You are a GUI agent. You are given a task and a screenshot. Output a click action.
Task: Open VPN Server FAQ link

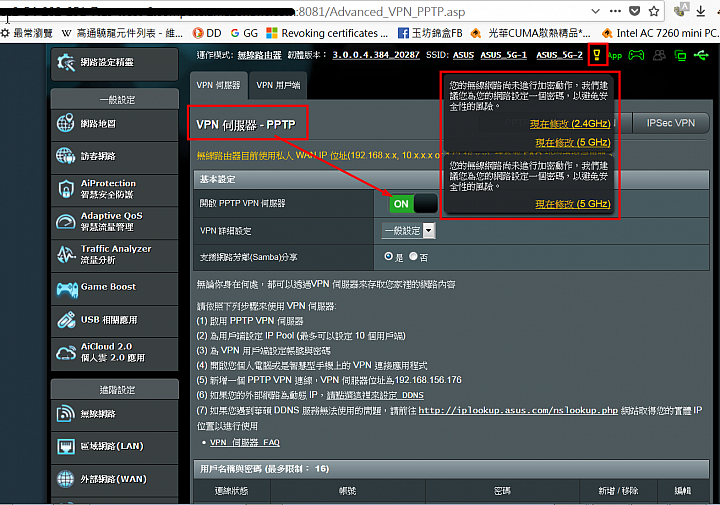tap(245, 442)
